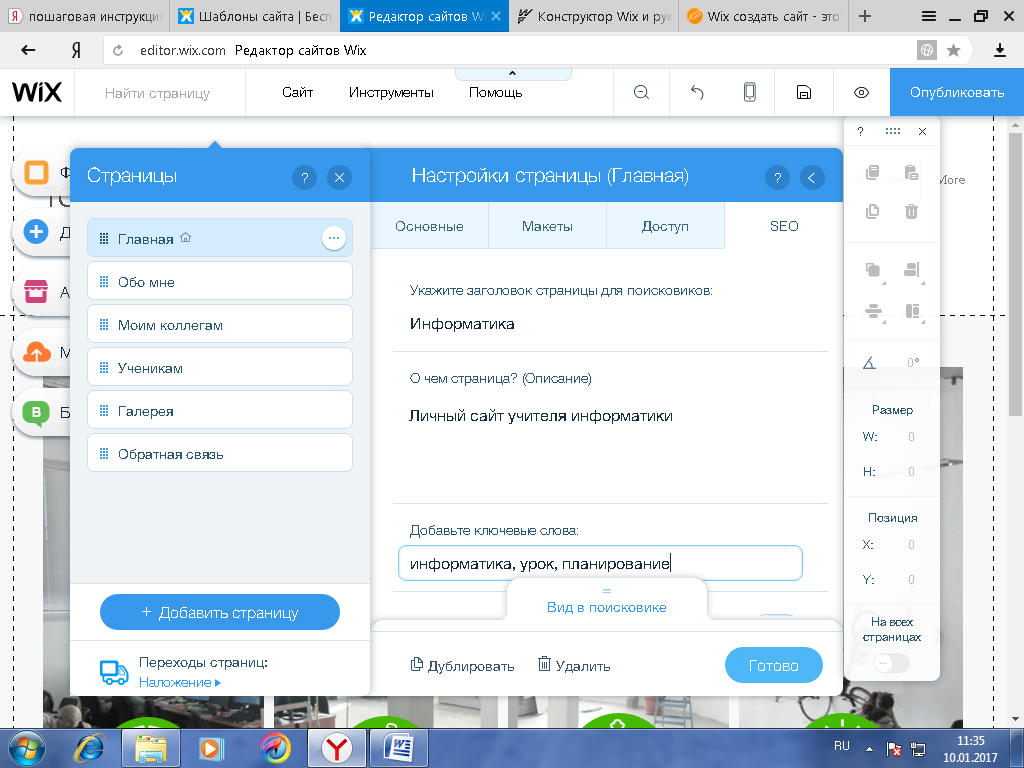1024x768 pixels.
Task: Click the Добавить страницу button
Action: tap(220, 612)
